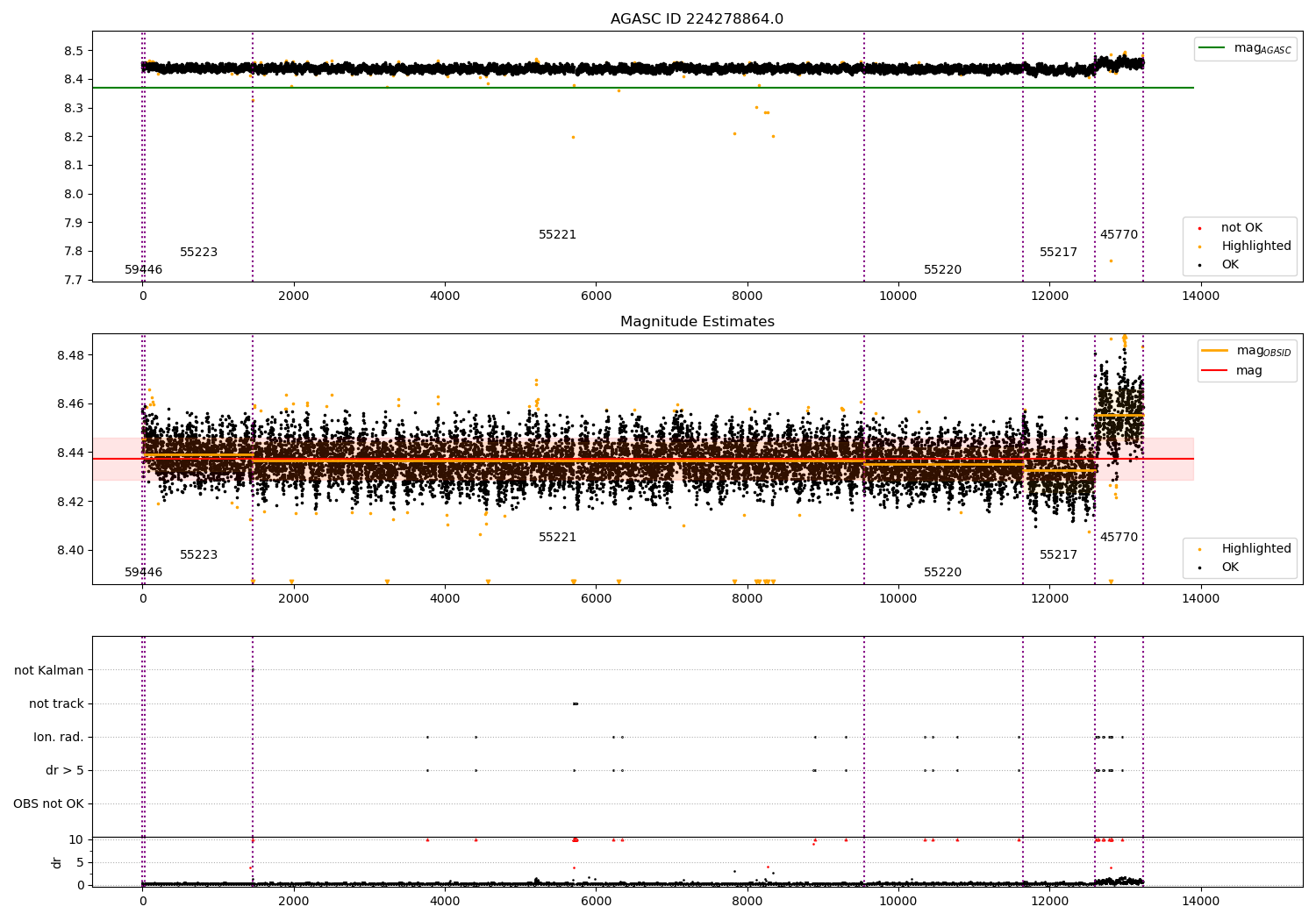1316x921 pixels.
Task: Click the 8.40 y-tick in middle panel
Action: coord(70,551)
